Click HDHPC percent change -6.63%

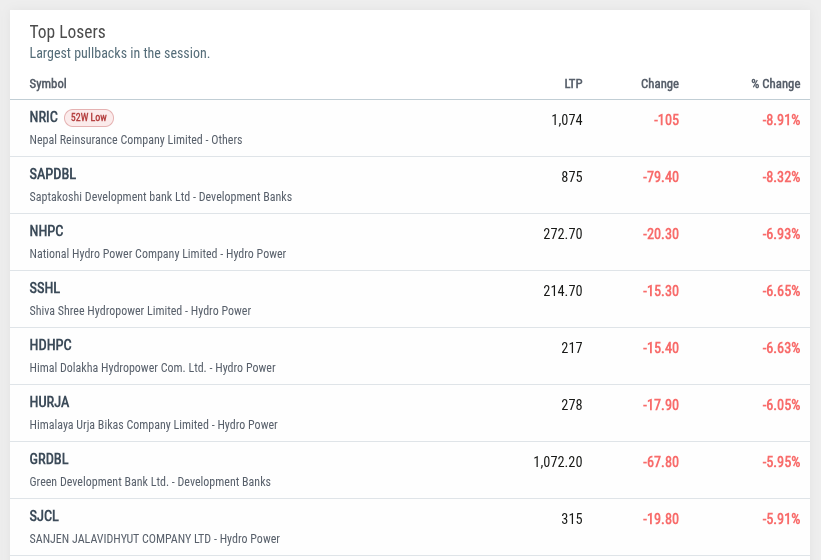[781, 348]
